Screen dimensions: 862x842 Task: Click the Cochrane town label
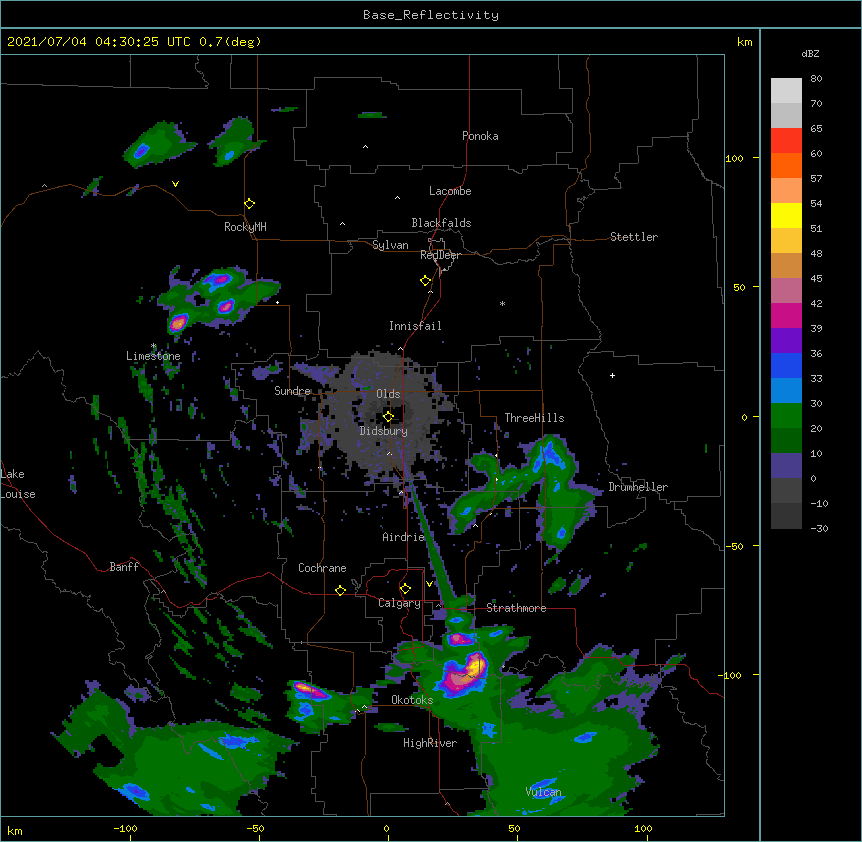click(322, 568)
